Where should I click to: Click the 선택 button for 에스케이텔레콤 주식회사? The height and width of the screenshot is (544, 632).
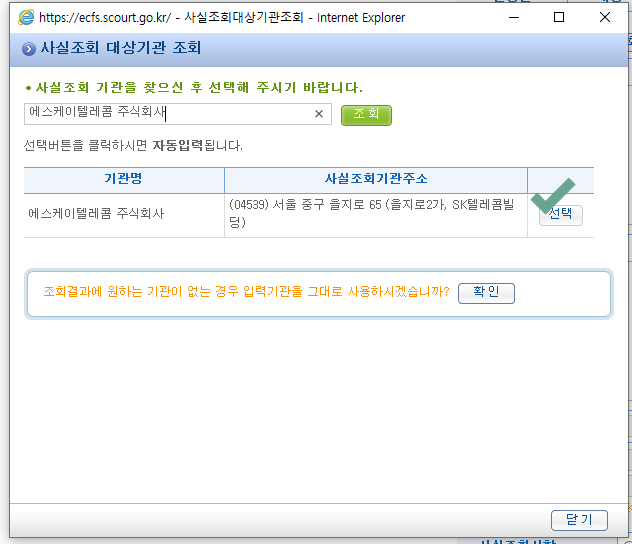point(561,215)
